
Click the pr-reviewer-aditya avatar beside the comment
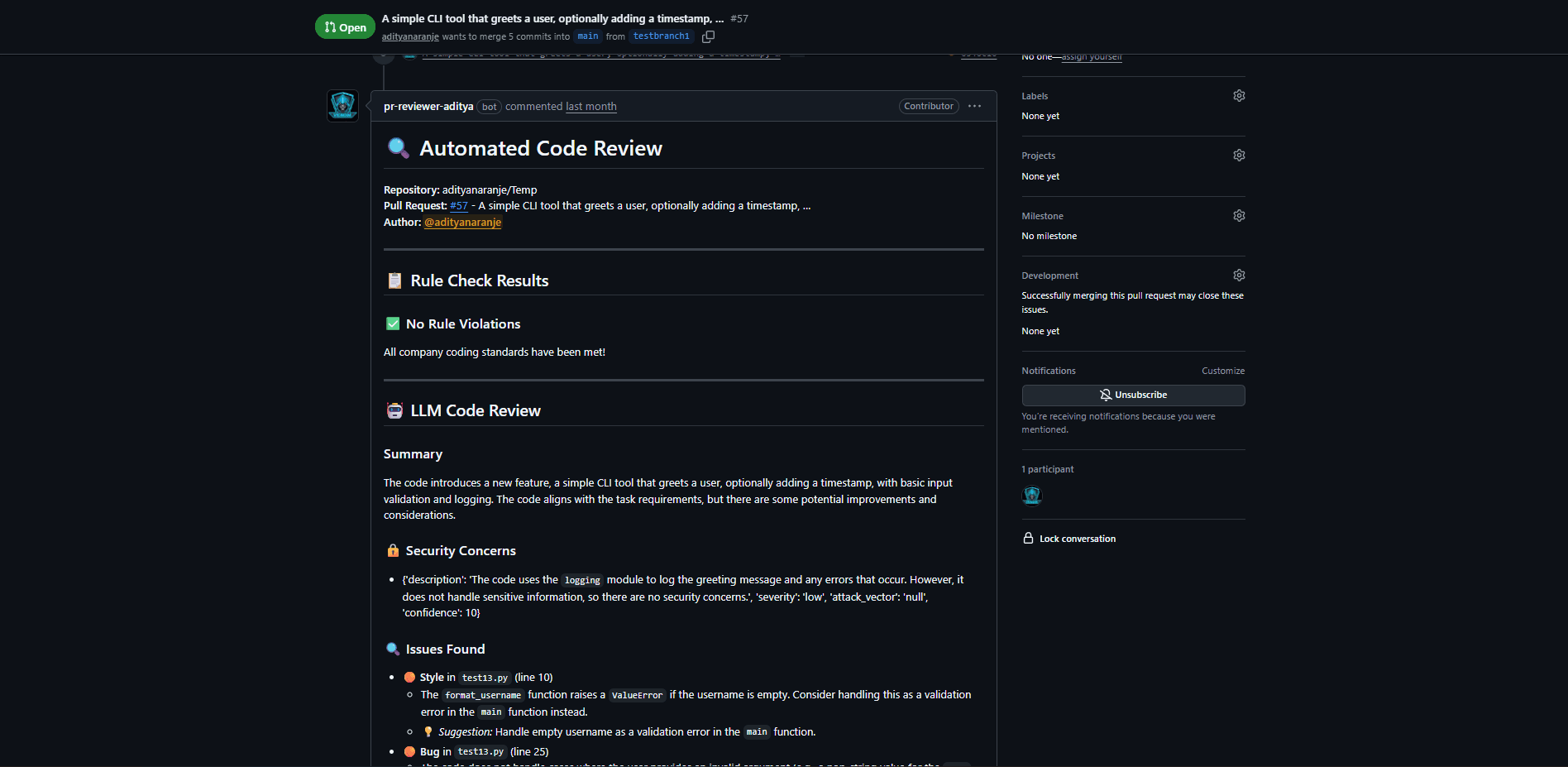pos(342,106)
